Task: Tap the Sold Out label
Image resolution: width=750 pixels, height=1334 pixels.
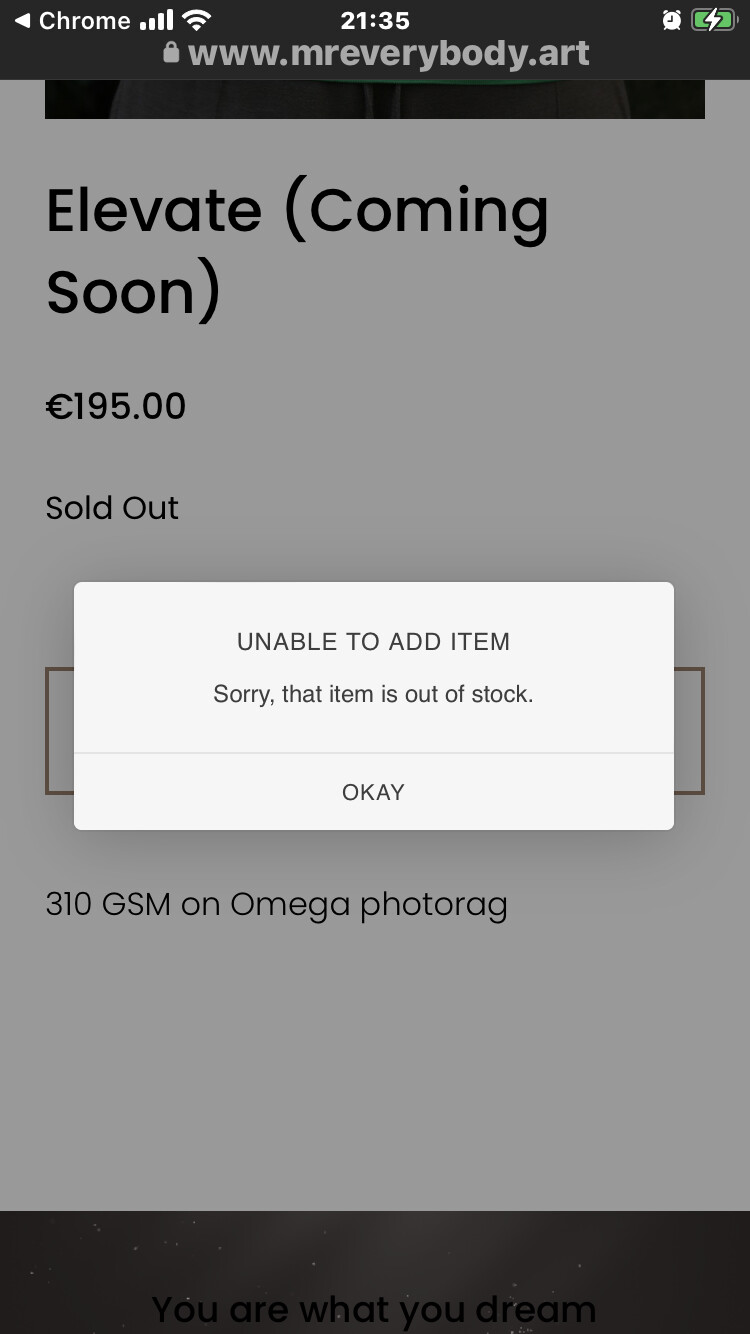Action: [x=112, y=508]
